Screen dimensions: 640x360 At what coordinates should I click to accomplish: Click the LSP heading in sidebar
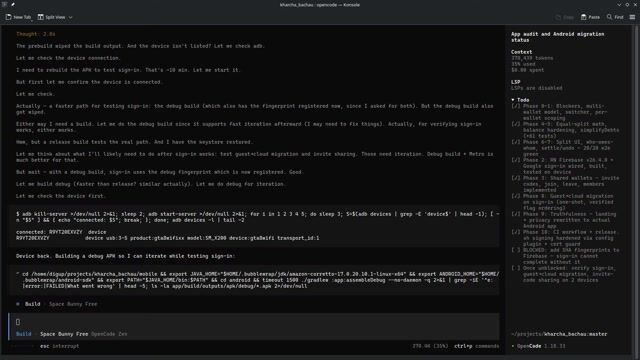click(516, 82)
